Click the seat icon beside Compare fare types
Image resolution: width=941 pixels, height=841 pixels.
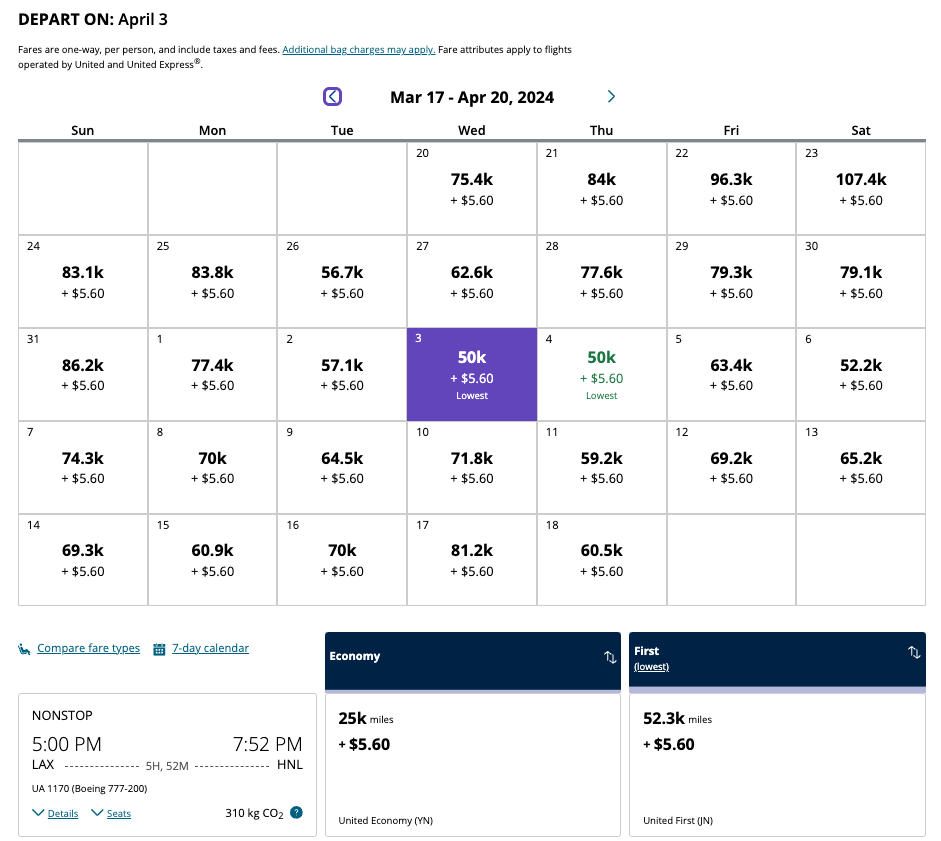pos(22,648)
